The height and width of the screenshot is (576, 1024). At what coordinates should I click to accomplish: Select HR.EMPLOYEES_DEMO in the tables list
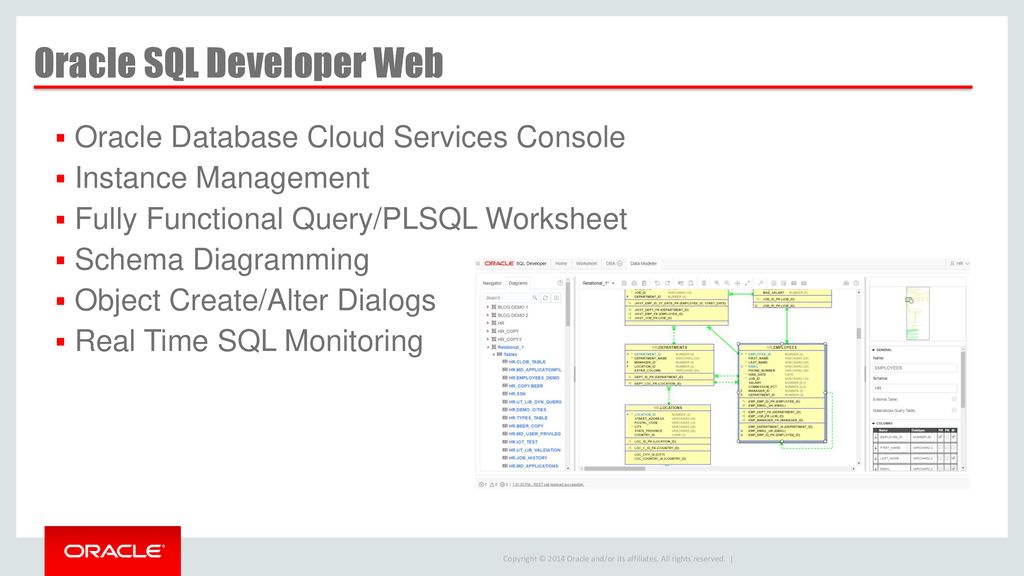coord(534,377)
